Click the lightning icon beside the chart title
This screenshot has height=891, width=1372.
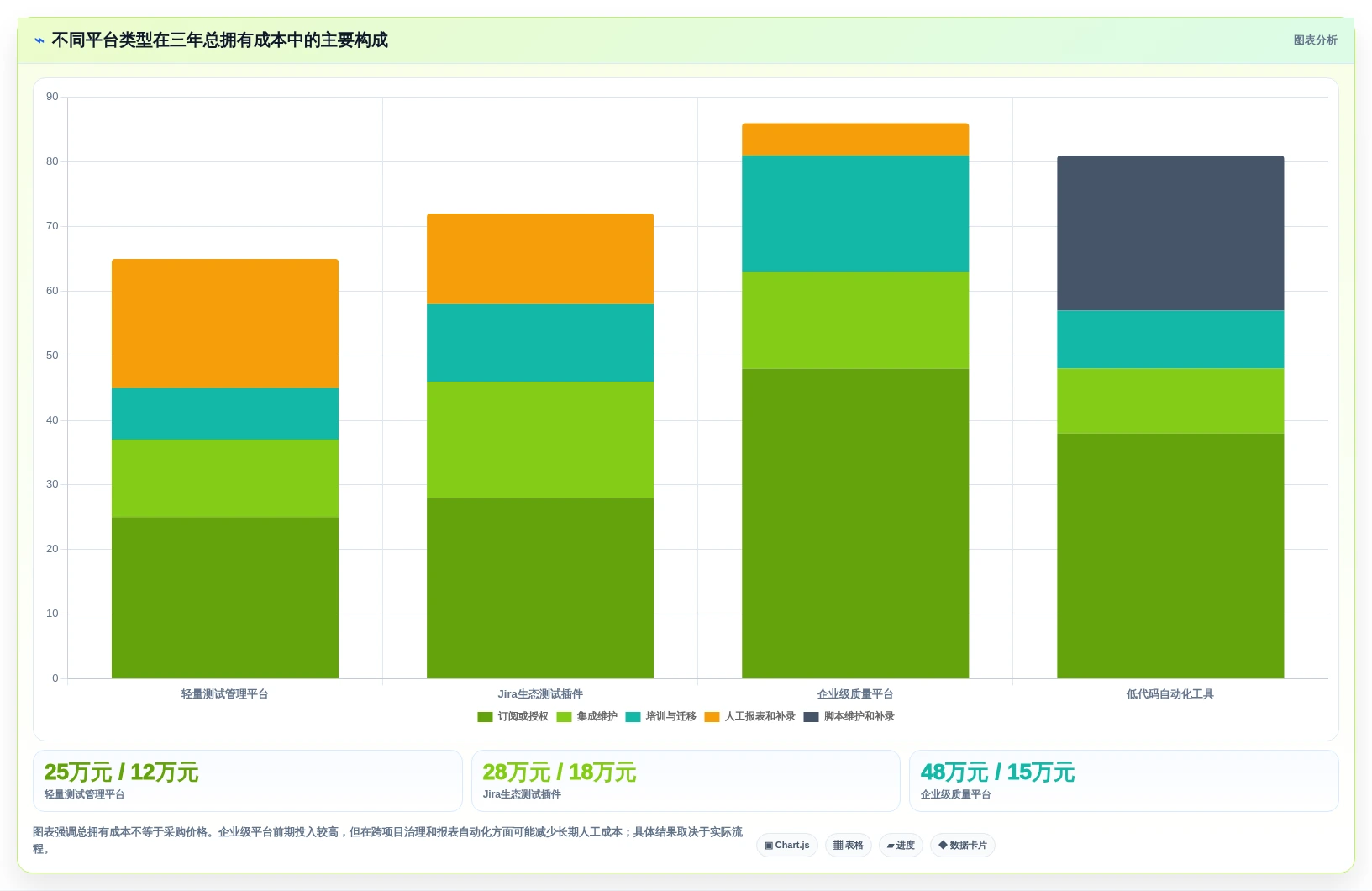[39, 40]
